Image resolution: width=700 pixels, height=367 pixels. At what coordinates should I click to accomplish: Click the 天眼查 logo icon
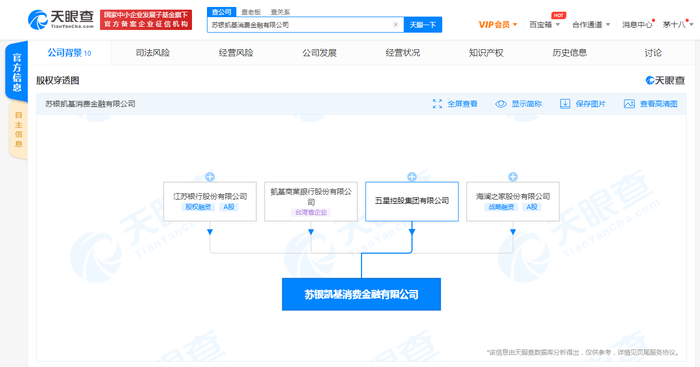[38, 20]
